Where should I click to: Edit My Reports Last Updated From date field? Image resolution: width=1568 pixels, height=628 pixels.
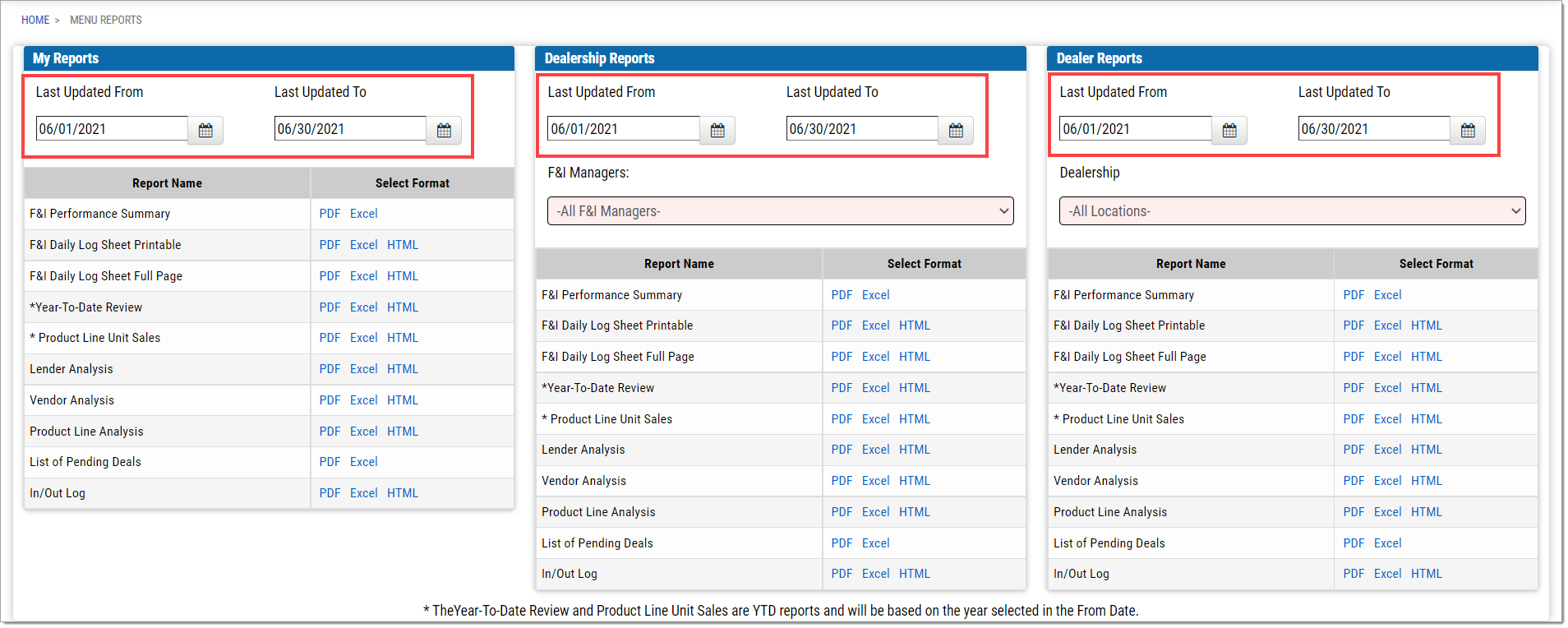click(112, 129)
